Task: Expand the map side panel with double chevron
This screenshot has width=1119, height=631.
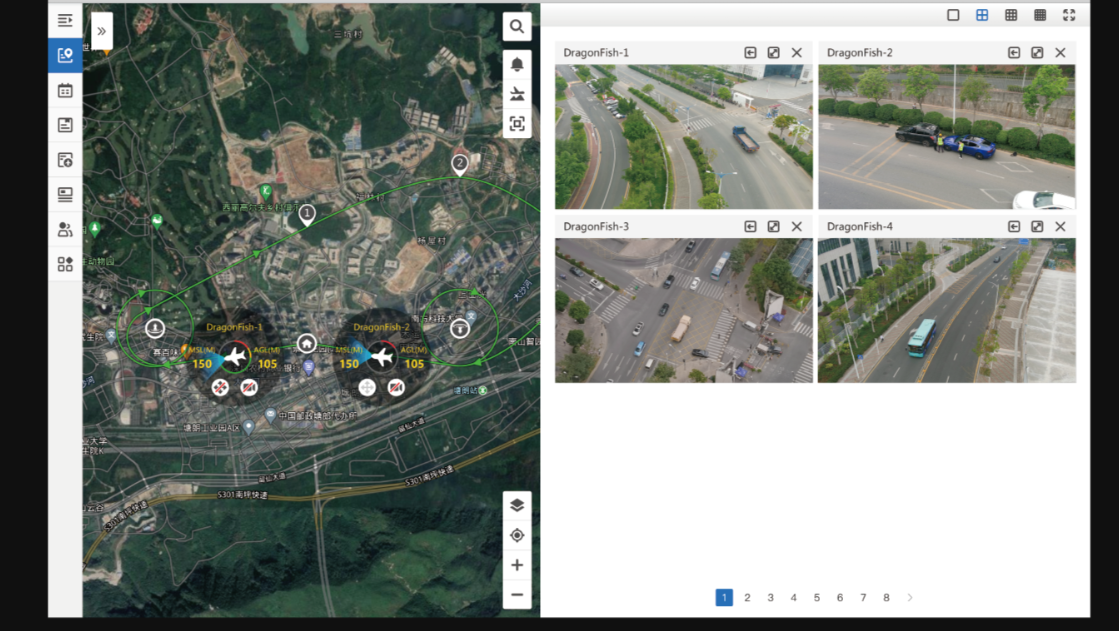Action: point(101,31)
